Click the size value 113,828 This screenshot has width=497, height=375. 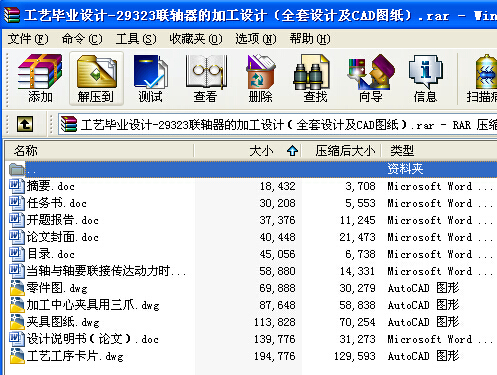275,322
